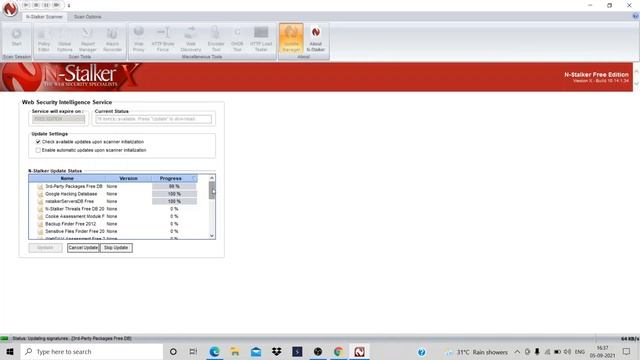Click the pause button in quick access toolbar
The image size is (640, 360).
click(x=46, y=5)
